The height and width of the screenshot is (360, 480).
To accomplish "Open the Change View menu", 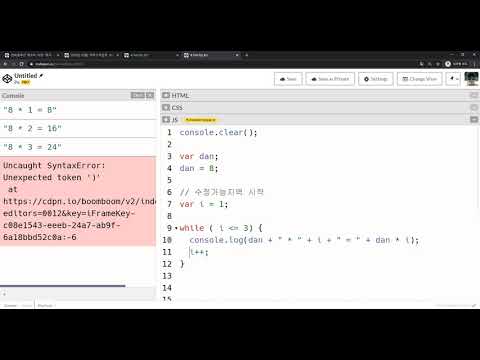I will click(420, 79).
